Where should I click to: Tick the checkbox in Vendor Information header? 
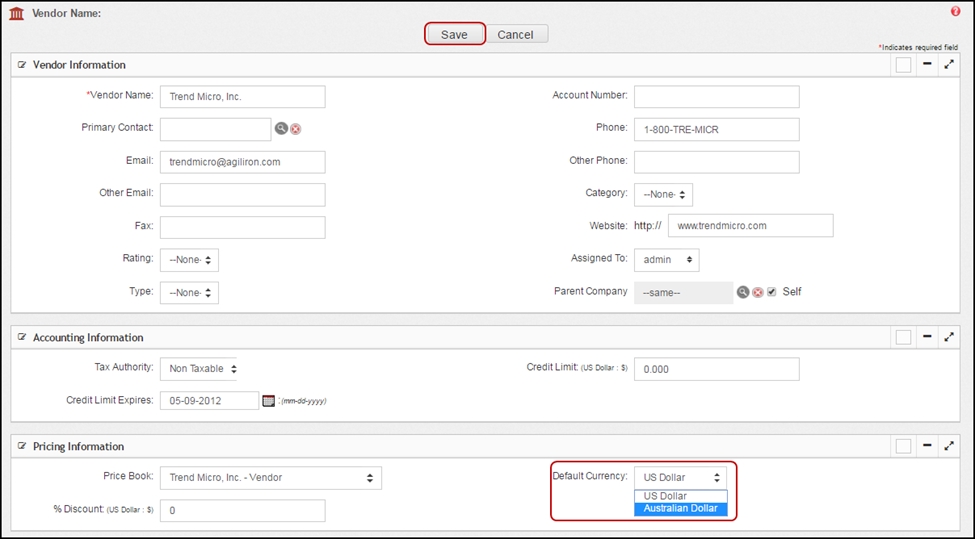[903, 65]
